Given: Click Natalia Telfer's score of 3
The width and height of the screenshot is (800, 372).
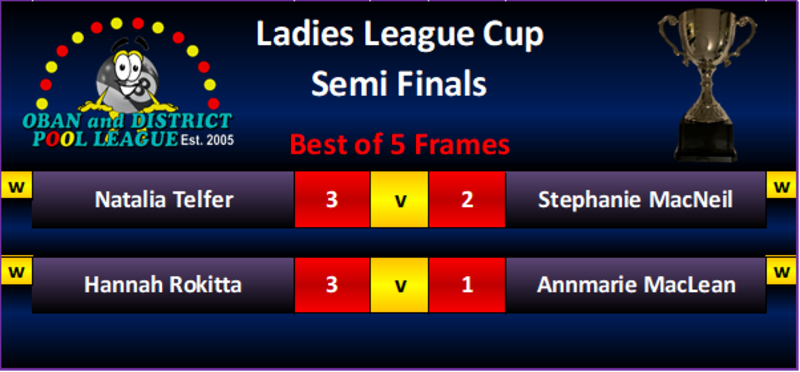Looking at the screenshot, I should pyautogui.click(x=332, y=200).
